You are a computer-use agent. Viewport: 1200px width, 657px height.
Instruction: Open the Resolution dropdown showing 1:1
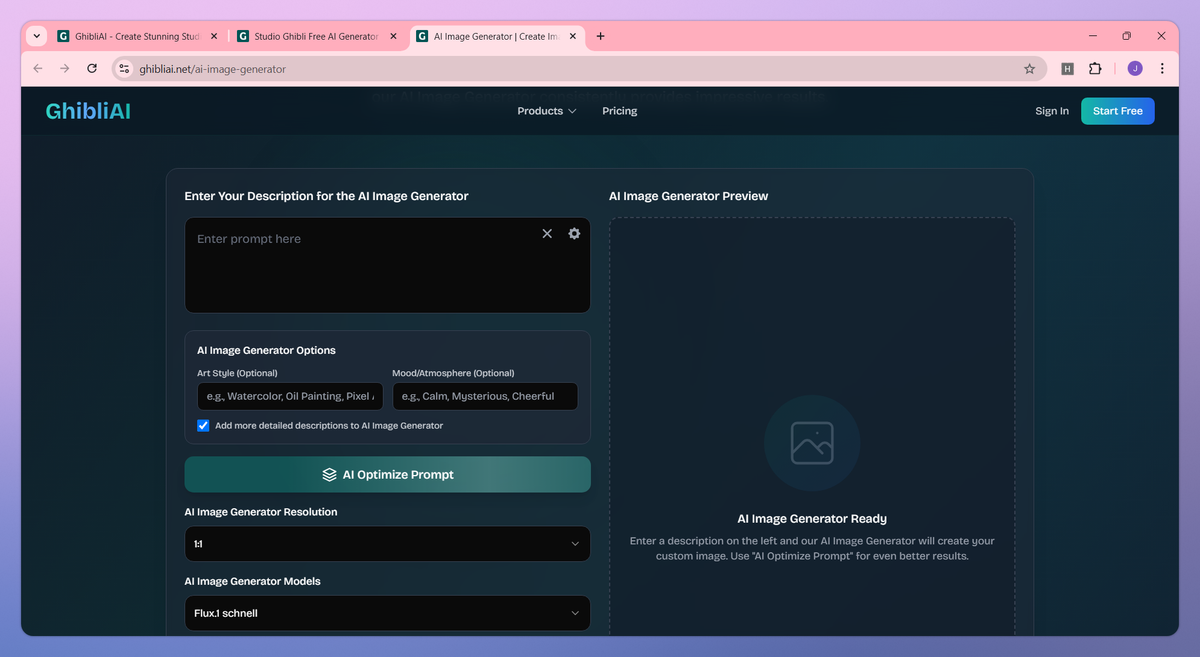[x=387, y=544]
